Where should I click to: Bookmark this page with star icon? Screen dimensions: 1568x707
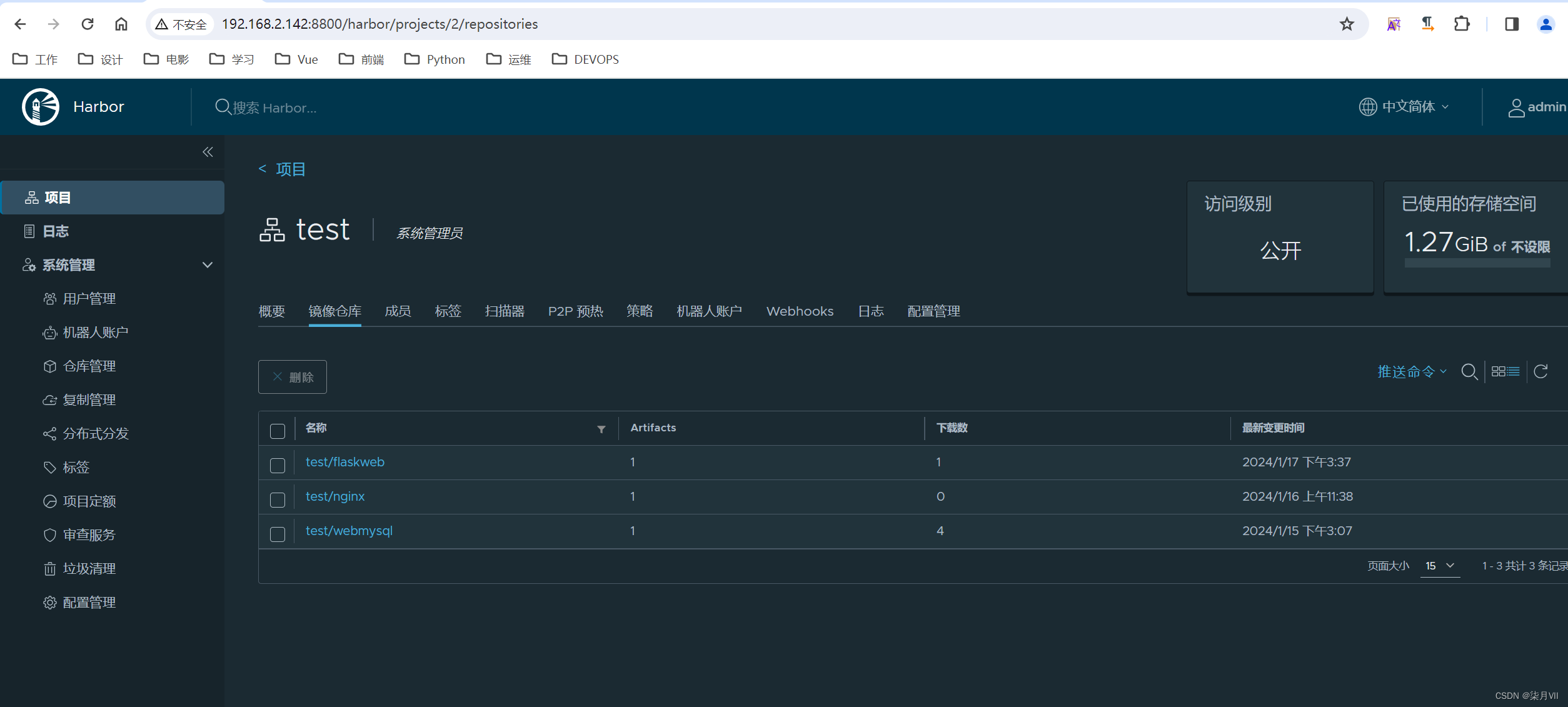pyautogui.click(x=1347, y=24)
